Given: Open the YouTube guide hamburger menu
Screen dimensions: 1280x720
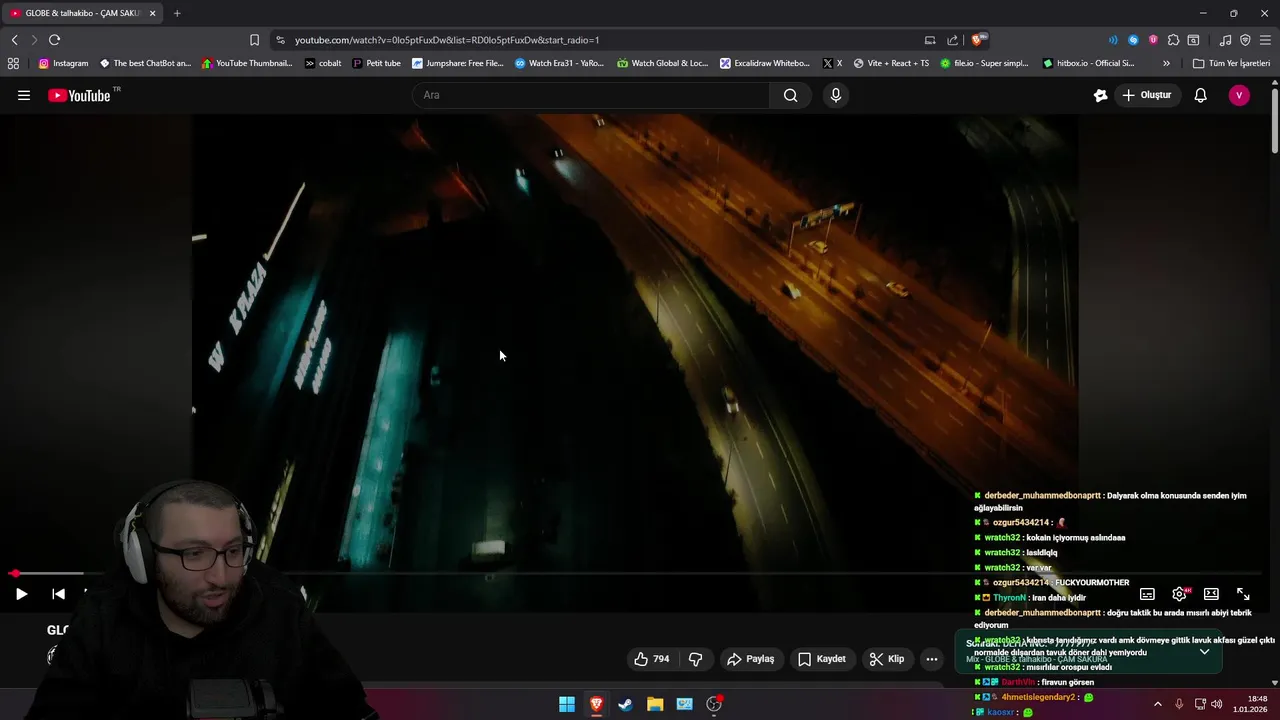Looking at the screenshot, I should click(x=24, y=95).
